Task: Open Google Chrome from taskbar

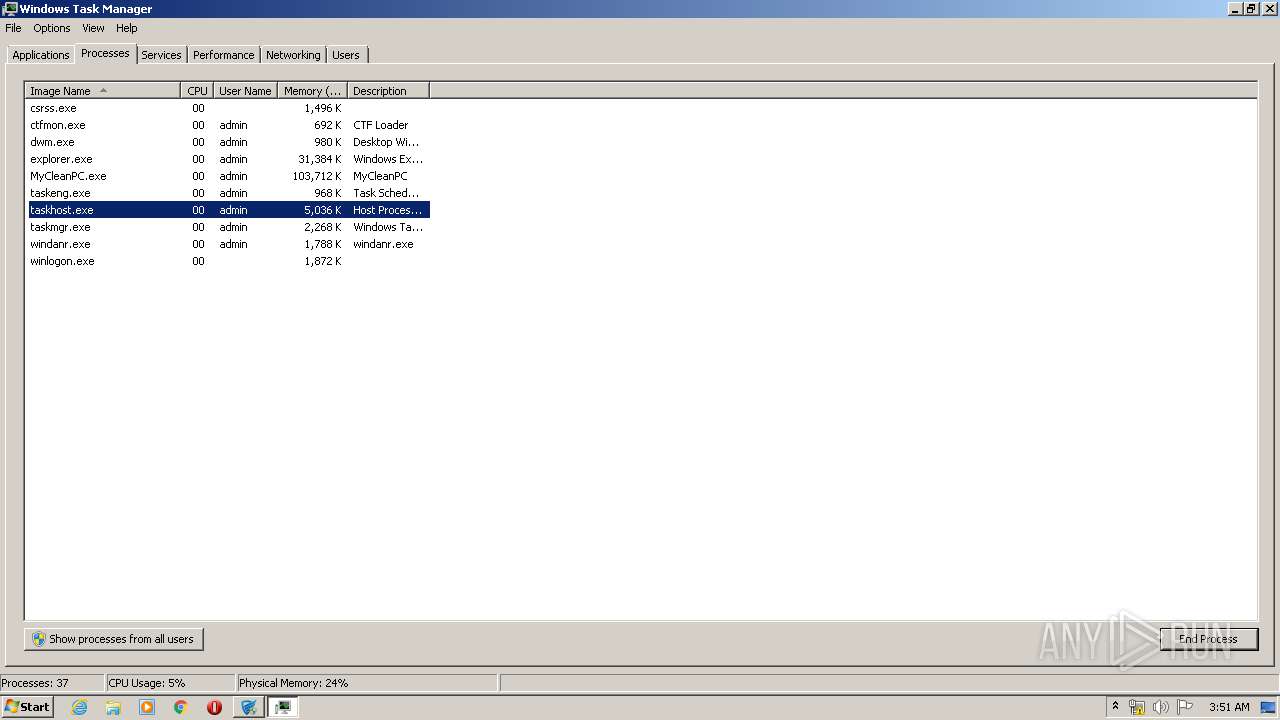Action: tap(181, 707)
